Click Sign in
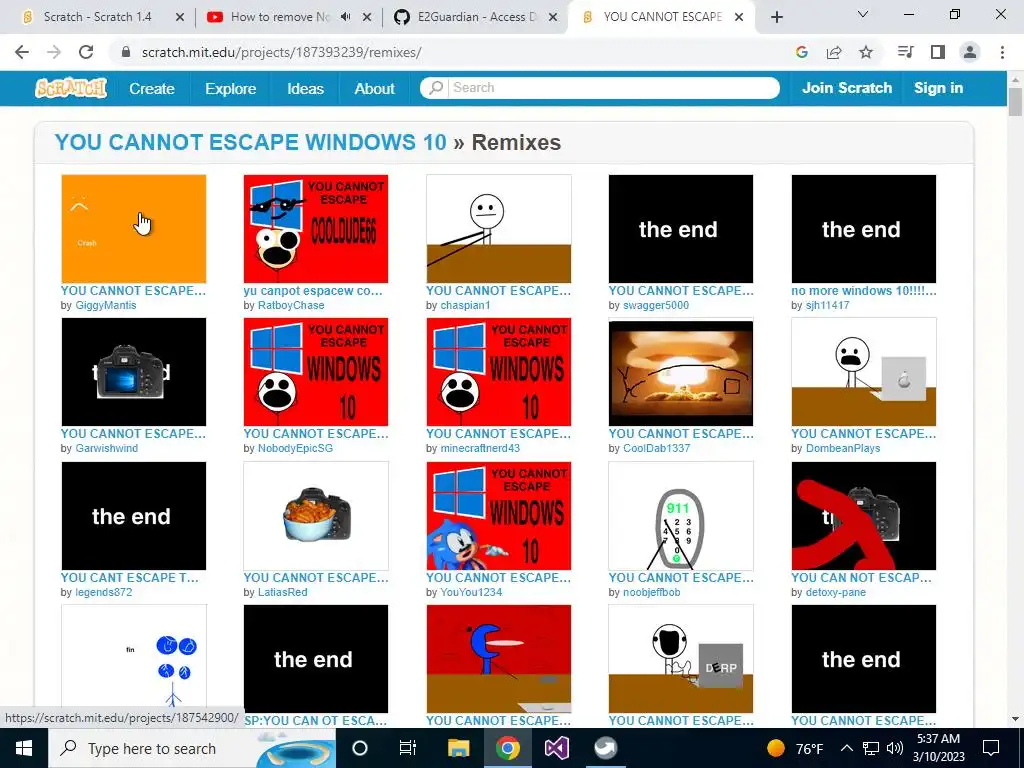The width and height of the screenshot is (1024, 768). 938,88
